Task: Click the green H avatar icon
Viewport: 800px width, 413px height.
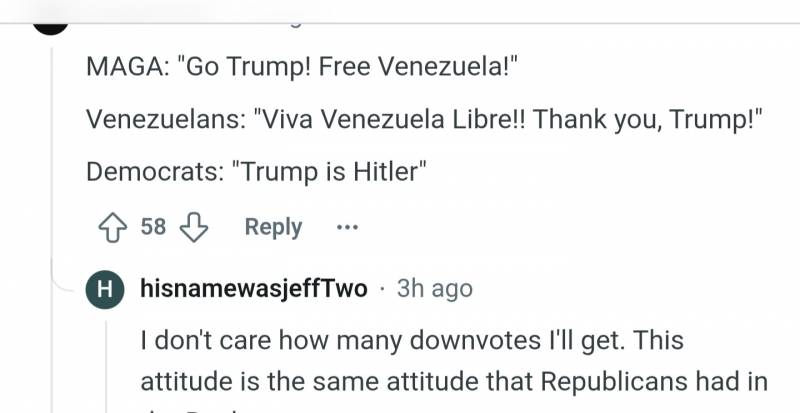Action: [106, 289]
